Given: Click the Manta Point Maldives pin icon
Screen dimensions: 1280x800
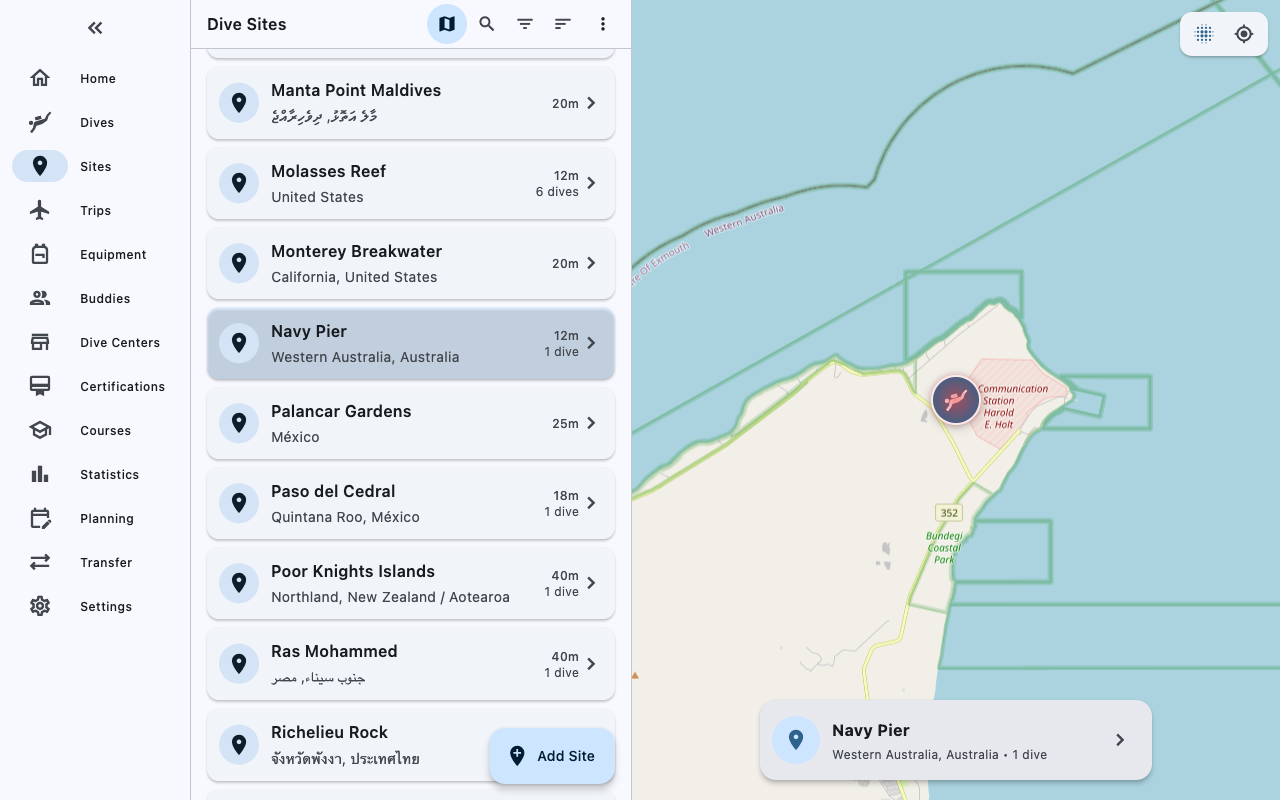Looking at the screenshot, I should click(239, 103).
